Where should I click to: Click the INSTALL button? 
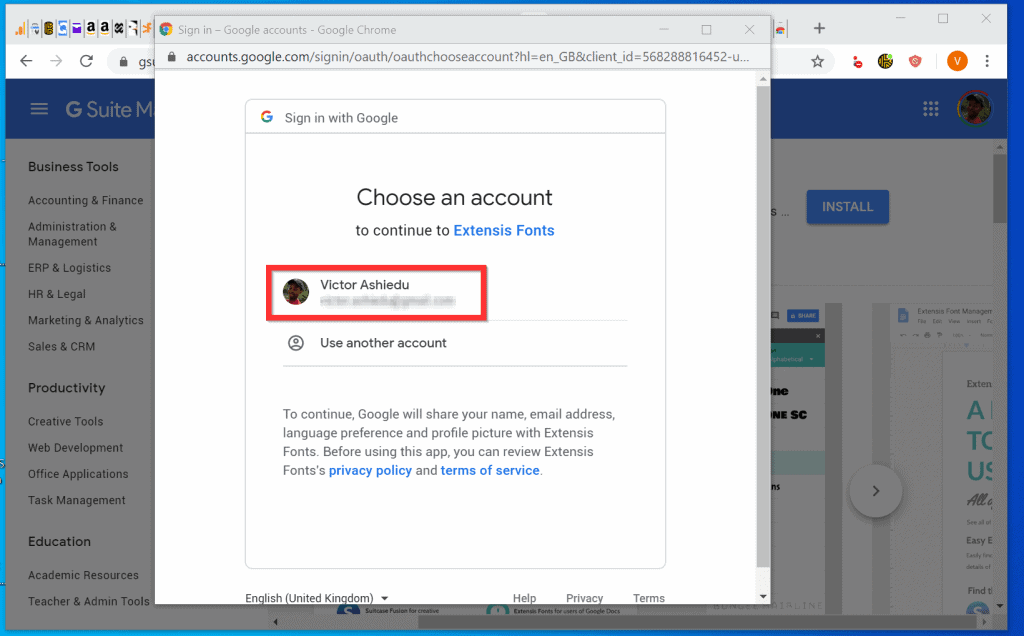[x=847, y=207]
